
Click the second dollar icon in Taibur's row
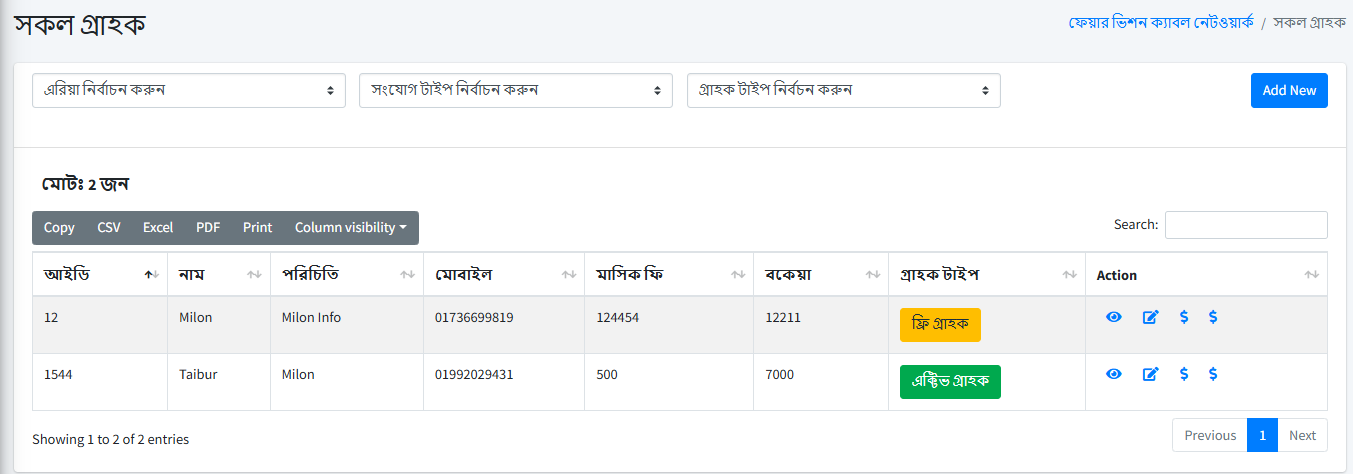1213,374
